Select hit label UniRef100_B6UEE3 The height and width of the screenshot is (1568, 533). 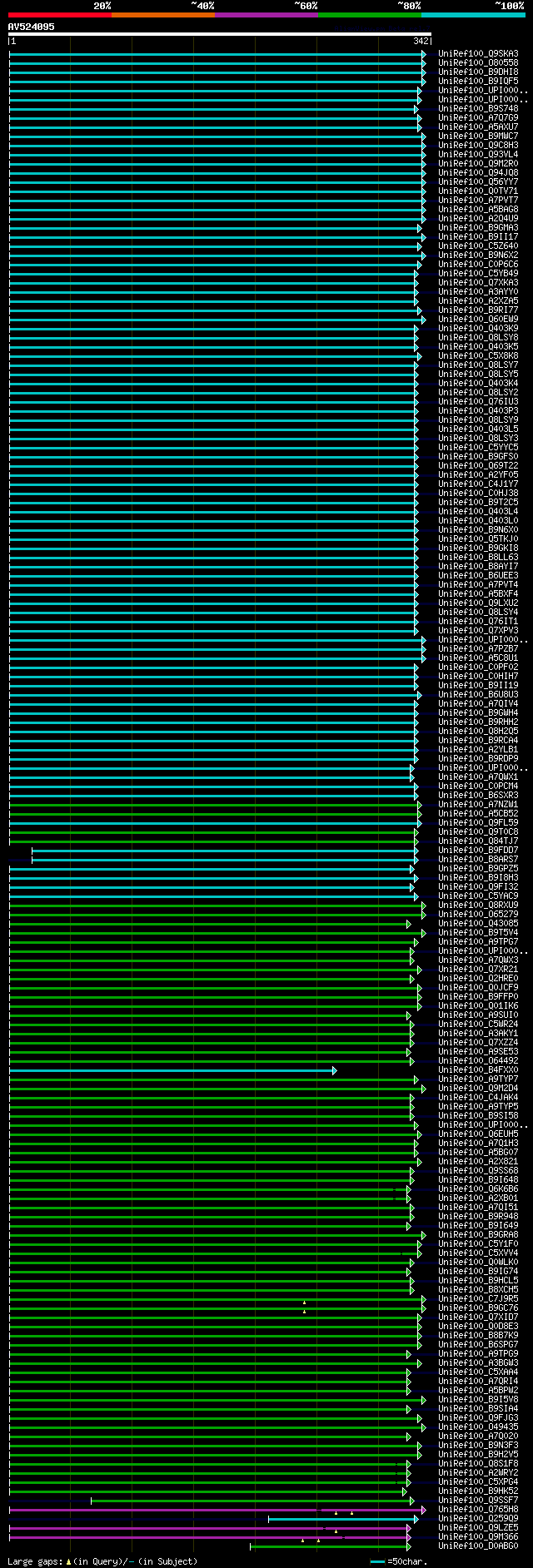(478, 576)
